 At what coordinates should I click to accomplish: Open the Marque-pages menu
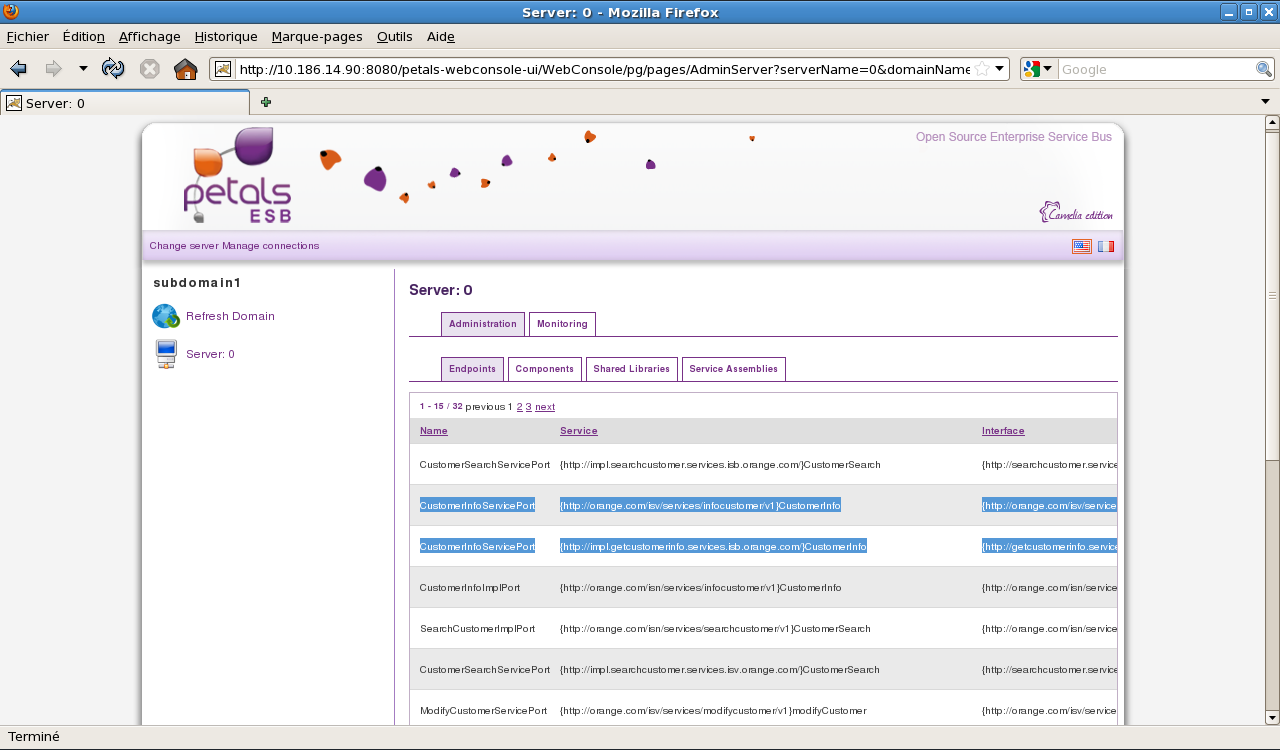click(316, 37)
